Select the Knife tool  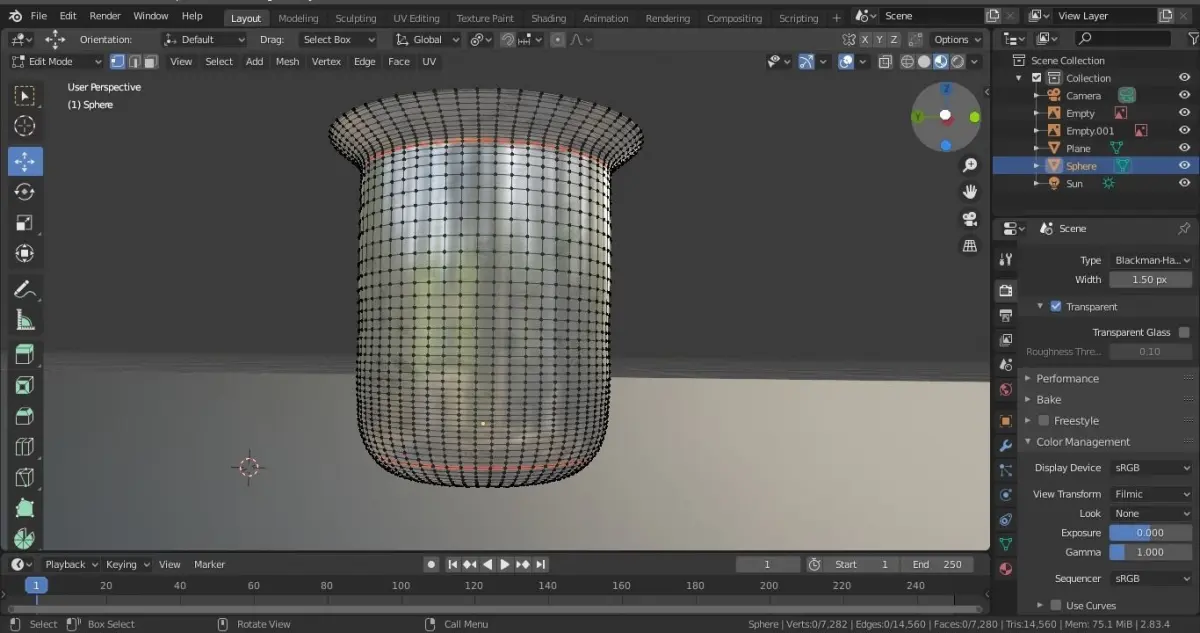point(25,478)
